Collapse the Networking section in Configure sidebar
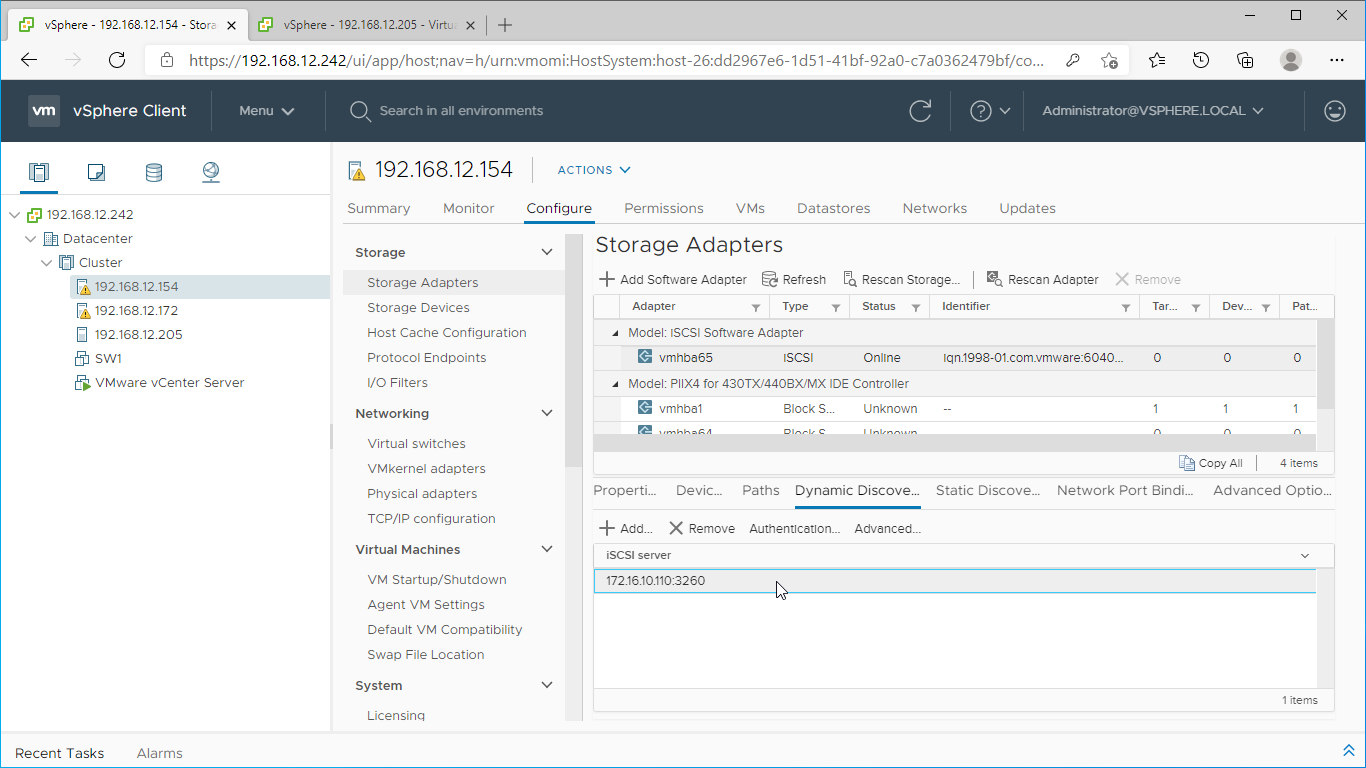Image resolution: width=1366 pixels, height=768 pixels. coord(547,414)
